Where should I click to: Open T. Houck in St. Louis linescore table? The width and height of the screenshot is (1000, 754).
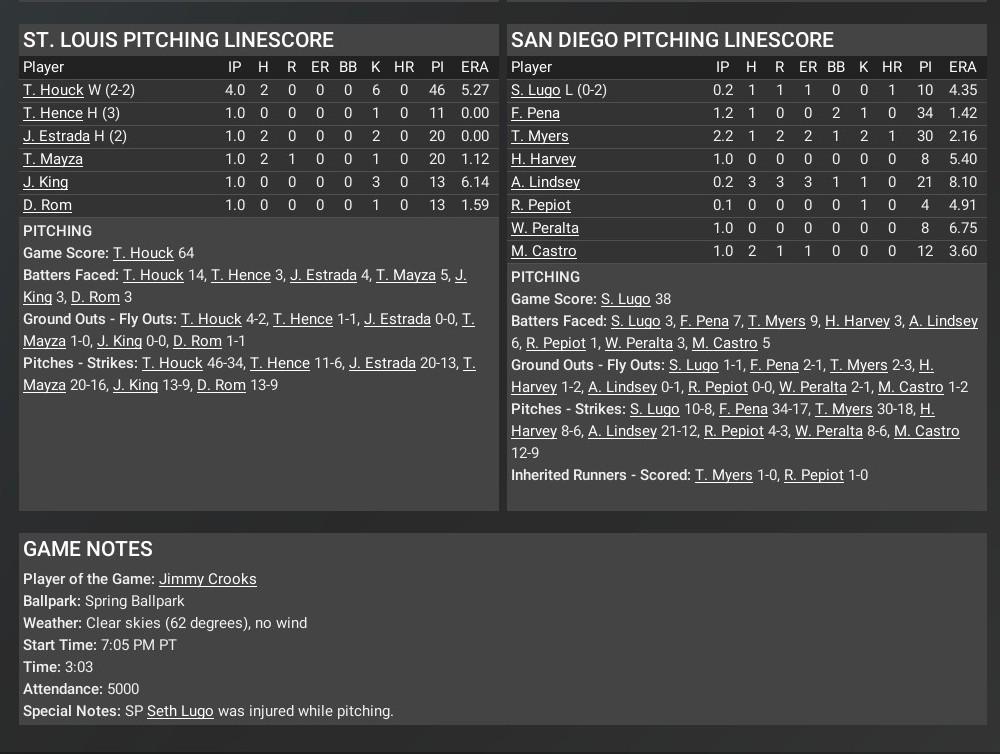(53, 90)
